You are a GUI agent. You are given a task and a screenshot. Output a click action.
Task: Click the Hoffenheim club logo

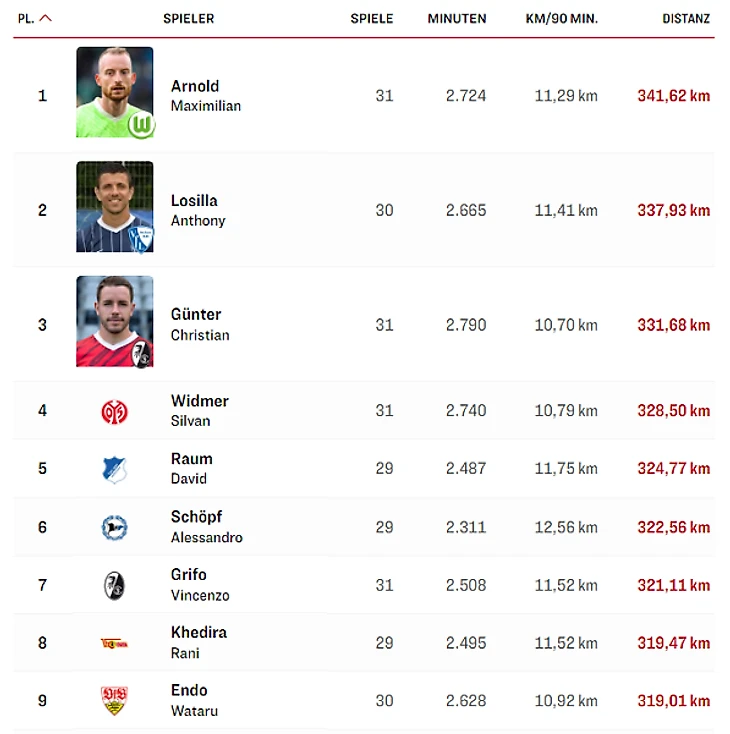click(x=114, y=469)
